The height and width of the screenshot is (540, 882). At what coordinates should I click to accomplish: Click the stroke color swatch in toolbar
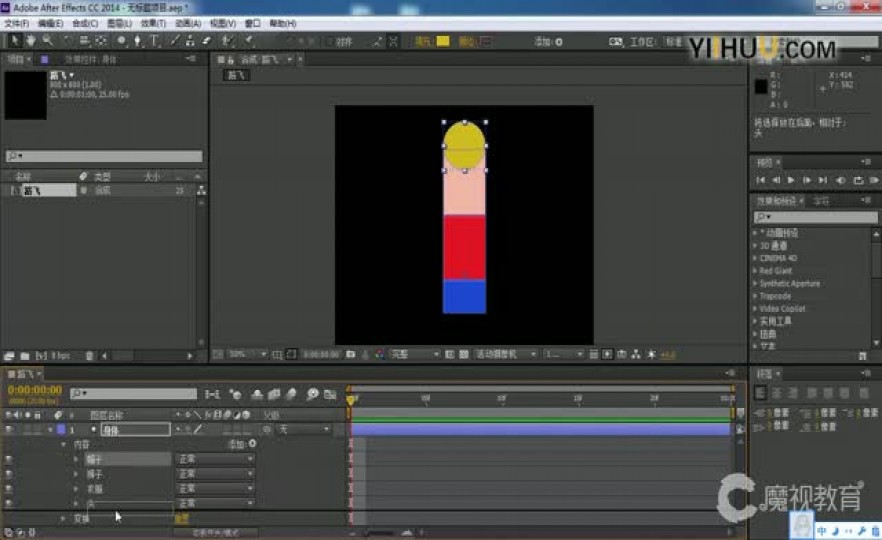click(486, 41)
